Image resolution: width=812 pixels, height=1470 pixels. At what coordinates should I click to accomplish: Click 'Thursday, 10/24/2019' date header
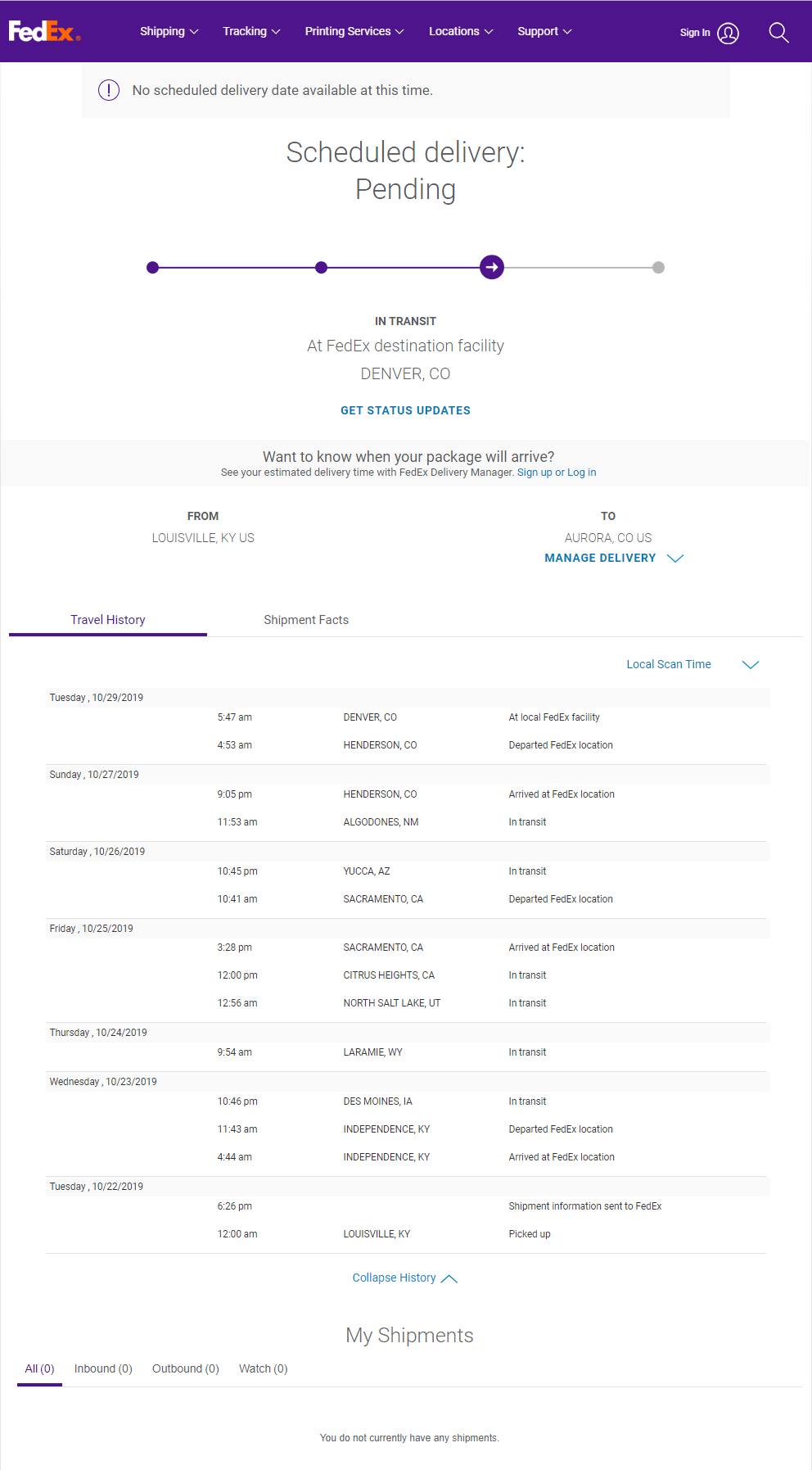pyautogui.click(x=98, y=1033)
